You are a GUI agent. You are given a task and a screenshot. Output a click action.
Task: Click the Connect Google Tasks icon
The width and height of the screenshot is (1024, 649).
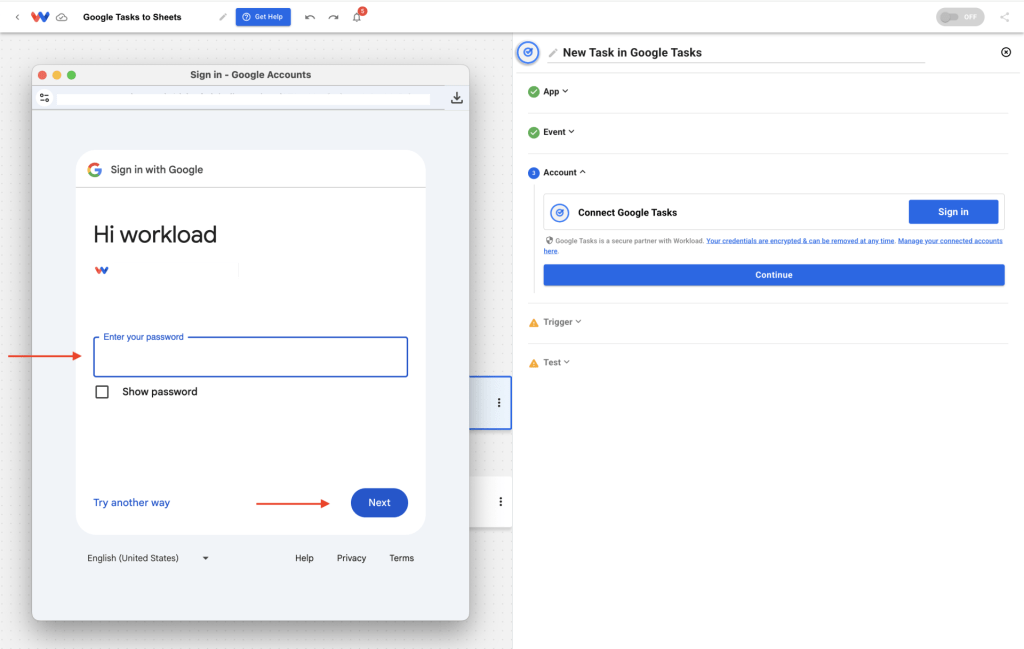(560, 212)
